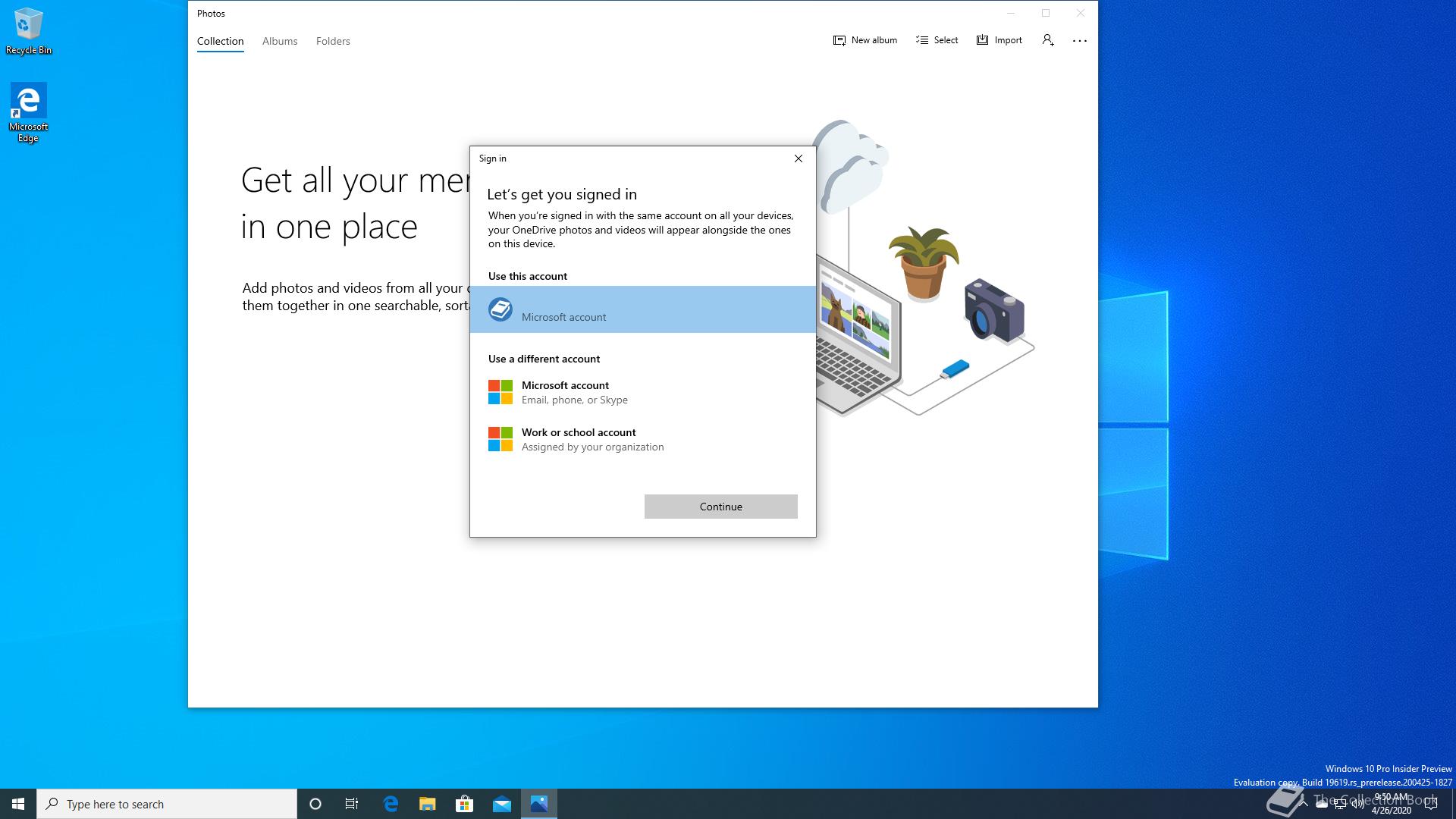Launch Edge from the taskbar
This screenshot has width=1456, height=819.
pyautogui.click(x=391, y=804)
